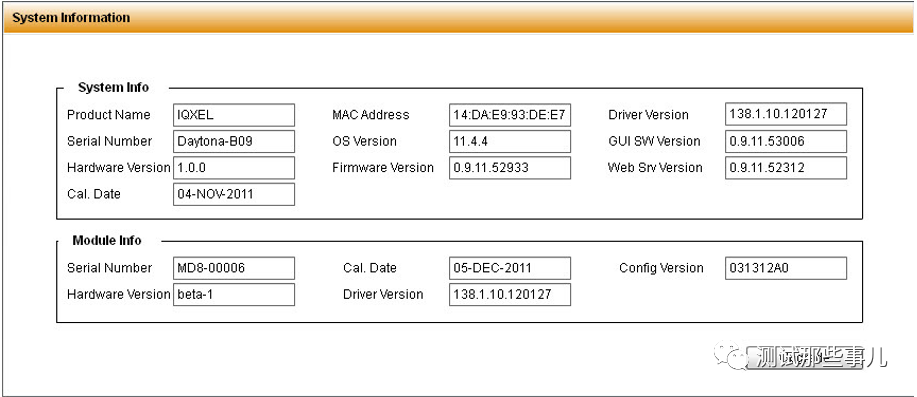Click the Serial Number label in System Info
This screenshot has width=917, height=397.
point(109,141)
